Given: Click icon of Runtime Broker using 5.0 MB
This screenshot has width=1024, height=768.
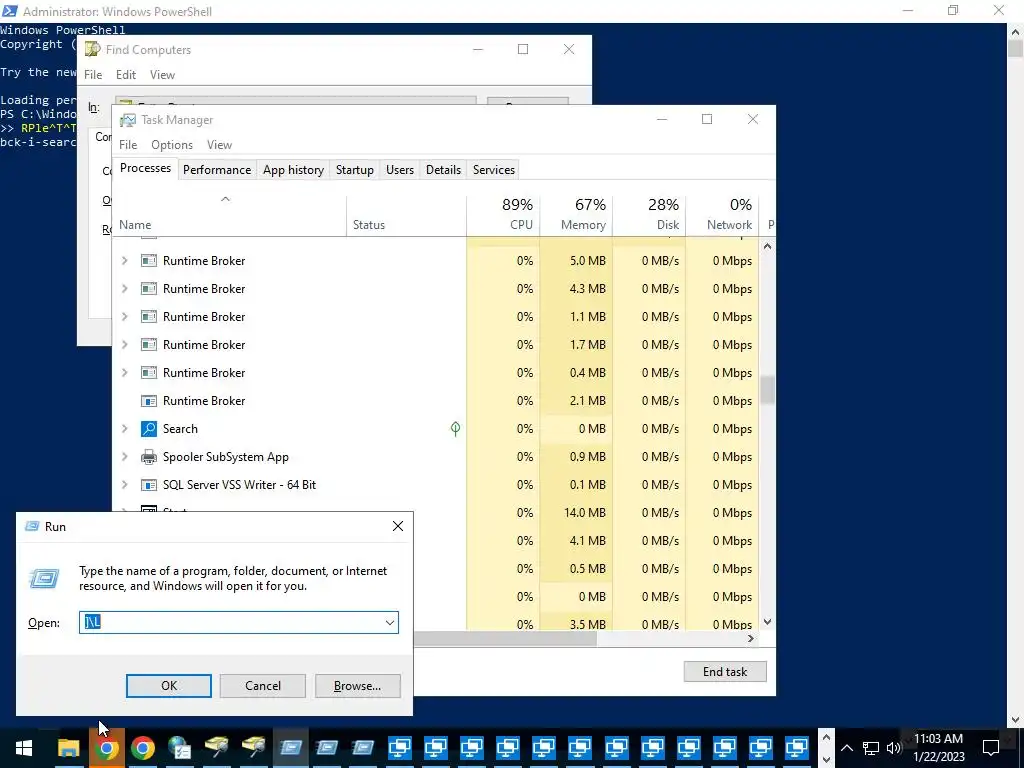Looking at the screenshot, I should click(x=149, y=261).
